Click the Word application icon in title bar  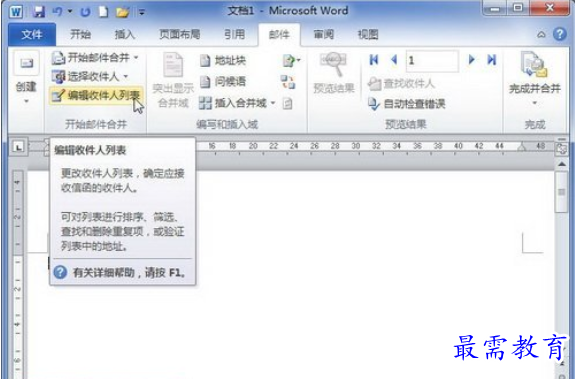click(16, 11)
